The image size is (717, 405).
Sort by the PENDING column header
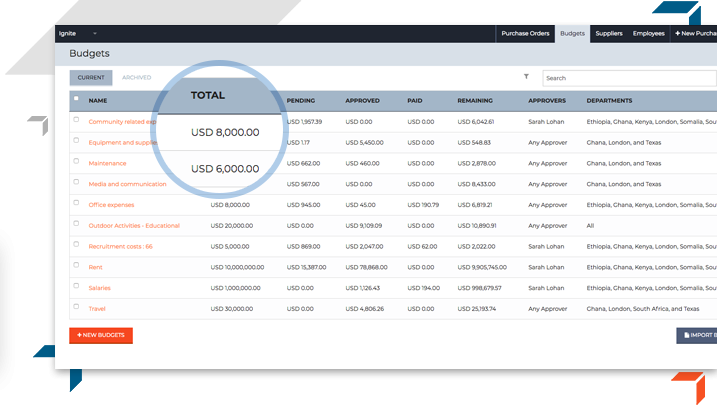(x=301, y=101)
